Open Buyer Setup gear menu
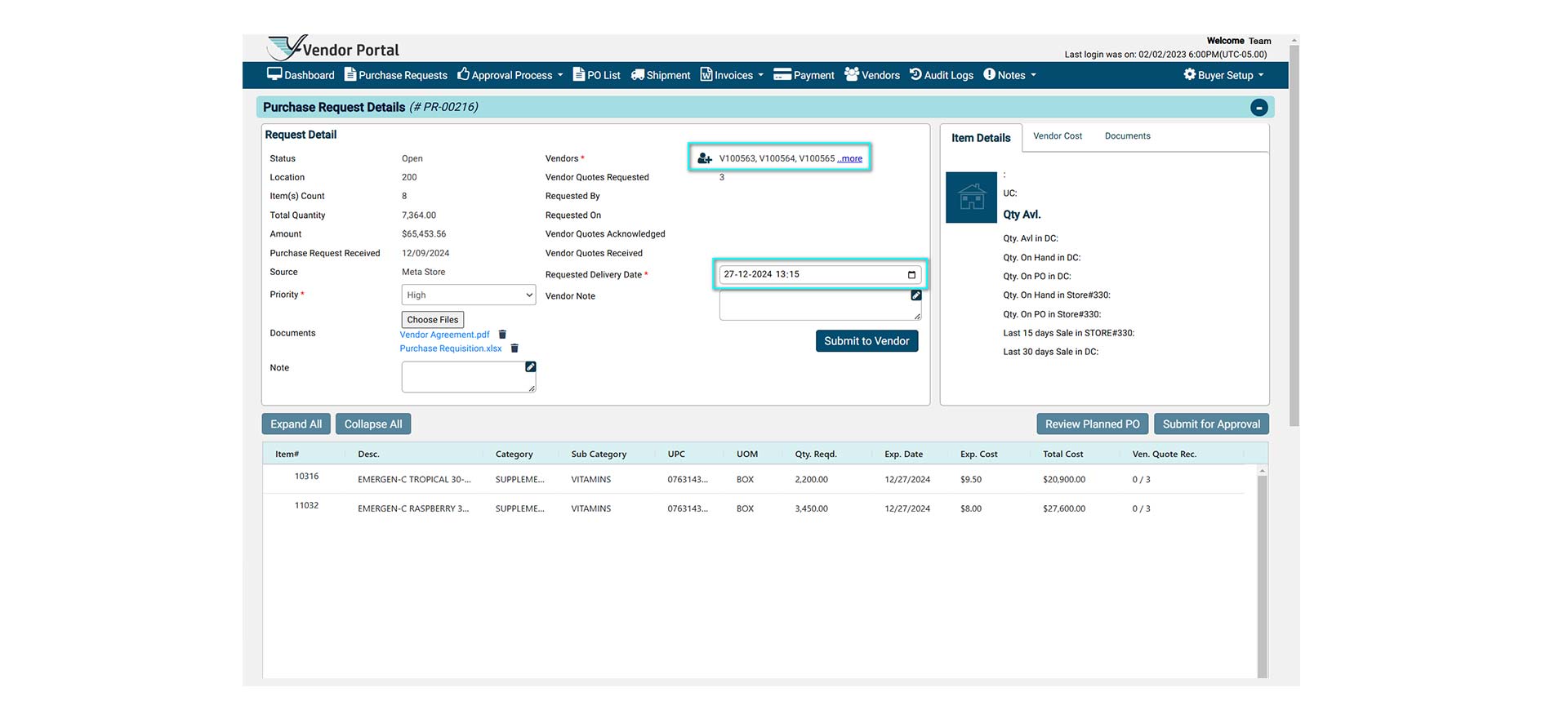Image resolution: width=1568 pixels, height=710 pixels. point(1223,75)
